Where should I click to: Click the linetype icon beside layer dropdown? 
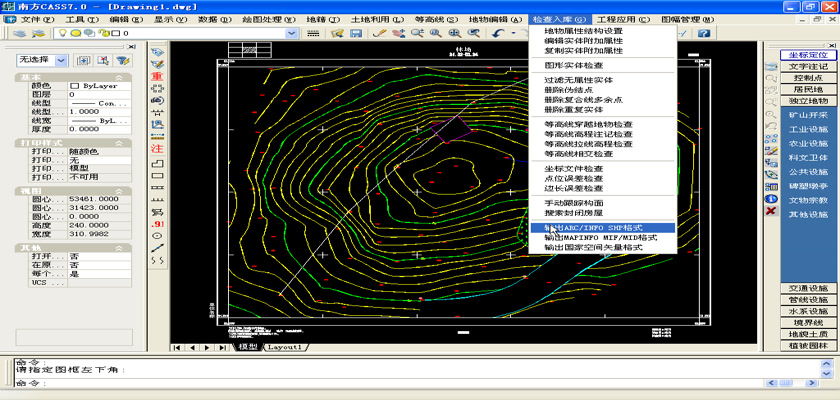click(313, 33)
